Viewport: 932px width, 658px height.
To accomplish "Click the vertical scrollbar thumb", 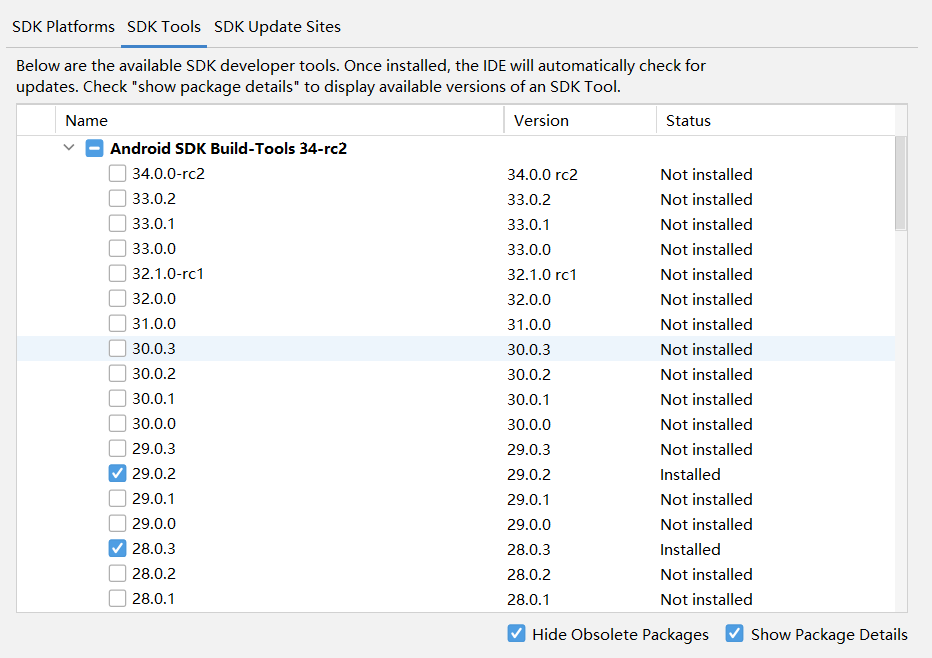I will tap(900, 183).
